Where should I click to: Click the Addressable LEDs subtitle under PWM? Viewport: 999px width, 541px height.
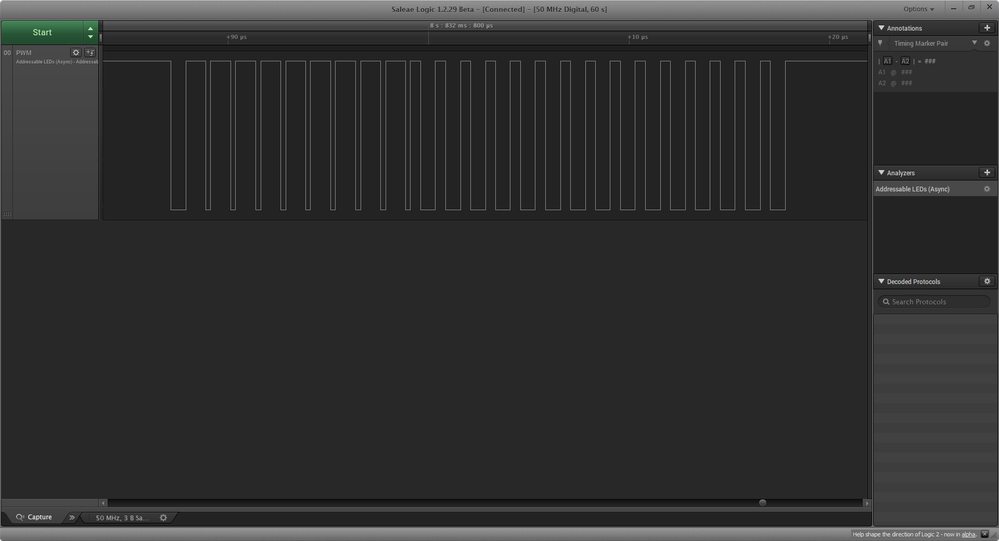point(57,62)
